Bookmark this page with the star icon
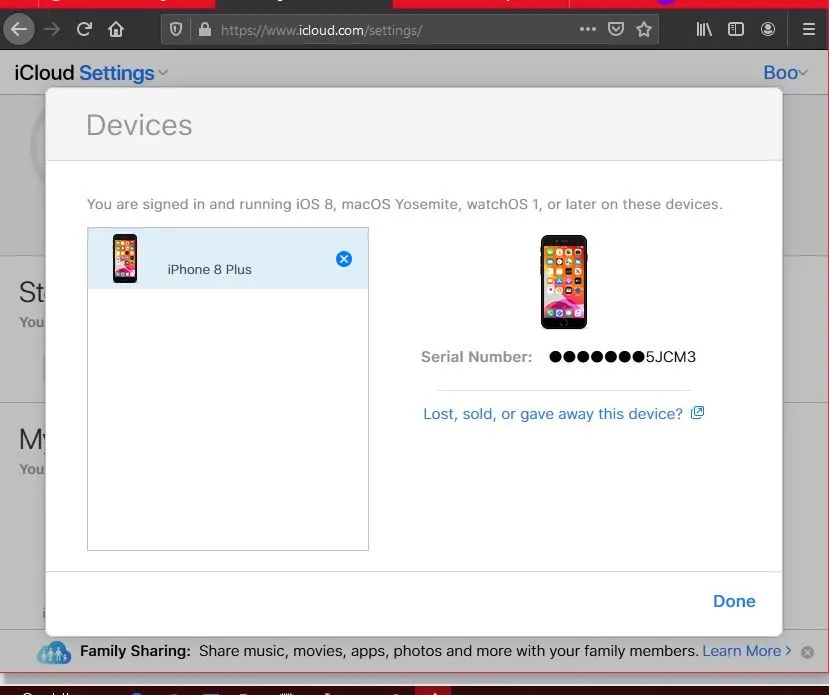Viewport: 829px width, 695px height. tap(644, 29)
